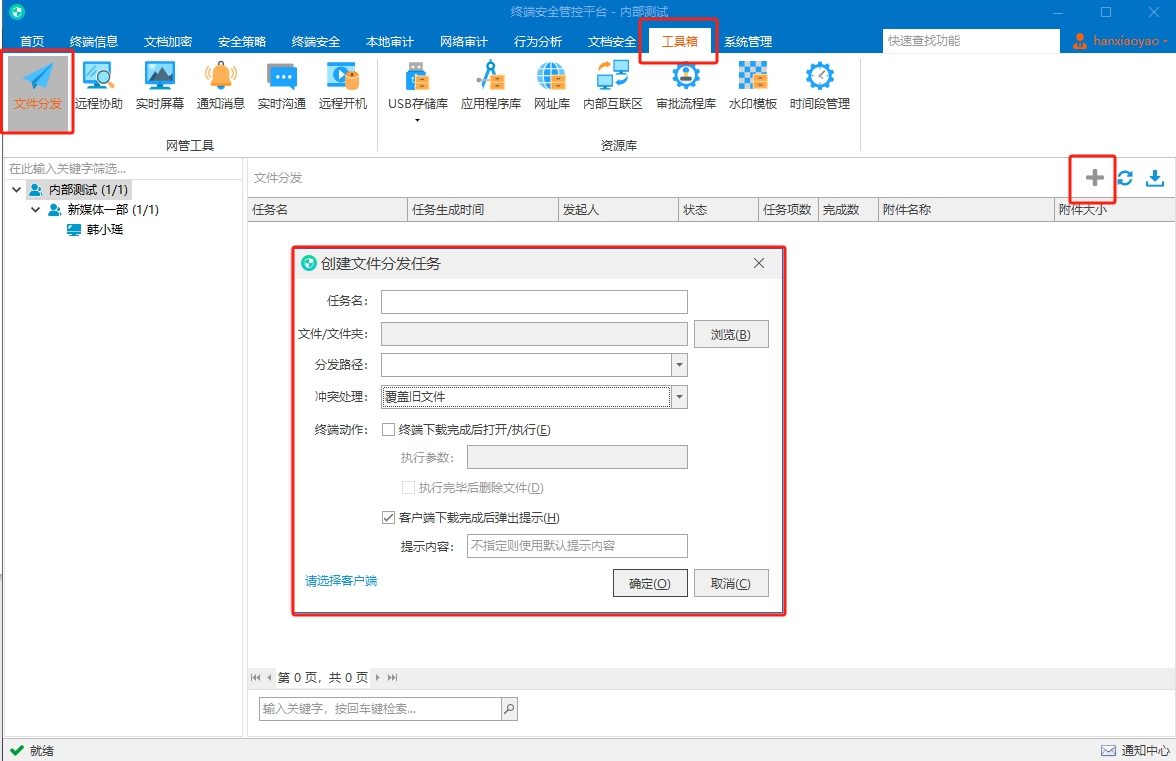
Task: Click the 请选择客户端 link
Action: click(x=341, y=580)
